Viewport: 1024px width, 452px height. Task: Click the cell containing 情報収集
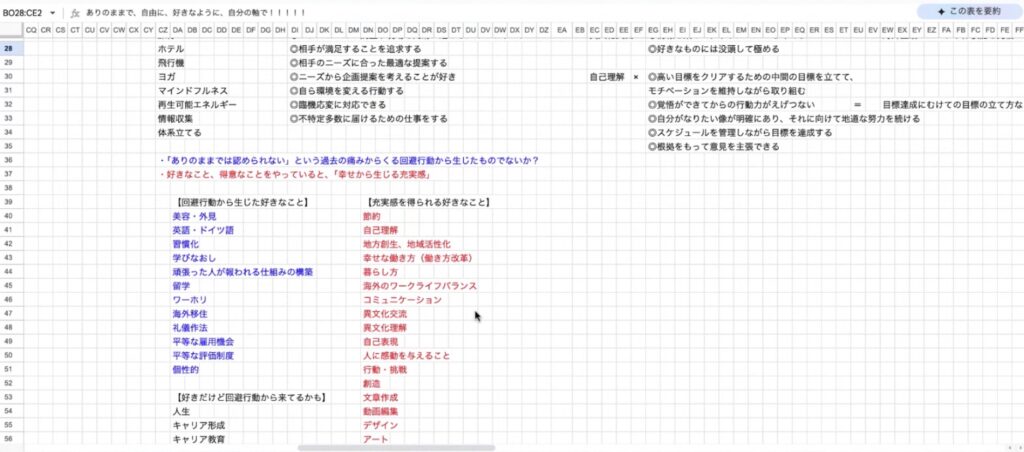(x=175, y=119)
